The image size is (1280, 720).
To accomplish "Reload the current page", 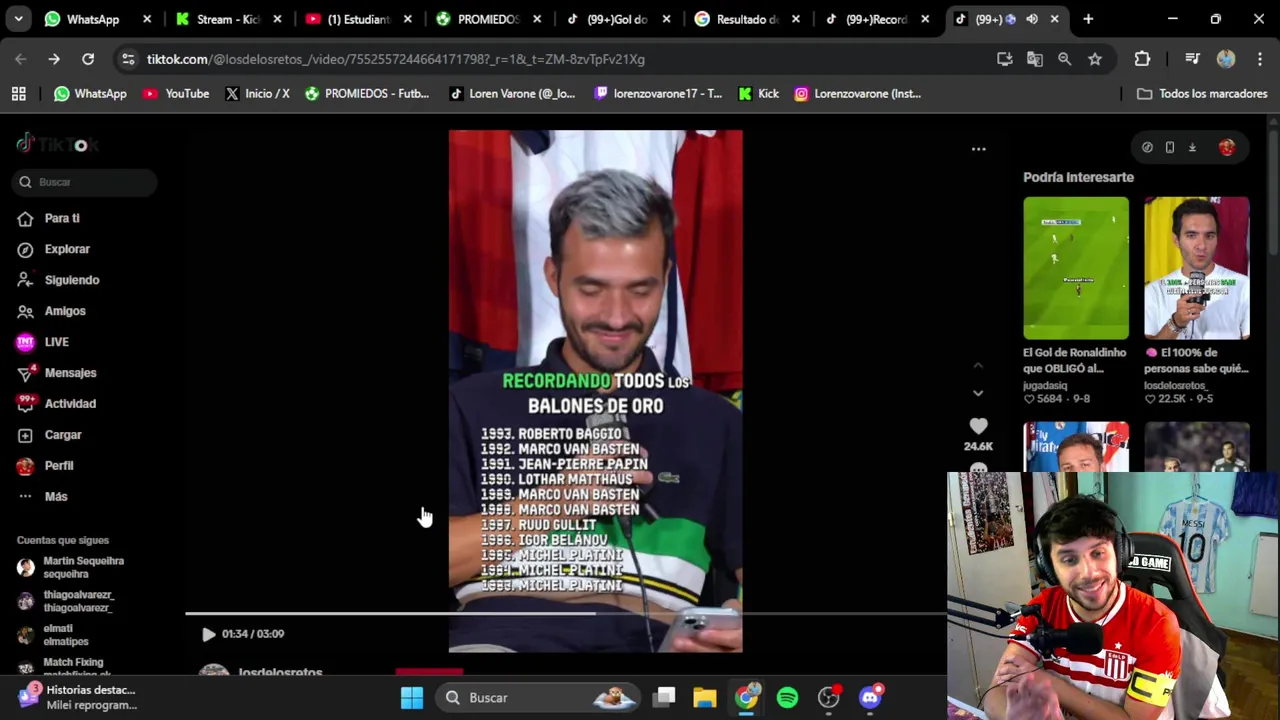I will 88,59.
